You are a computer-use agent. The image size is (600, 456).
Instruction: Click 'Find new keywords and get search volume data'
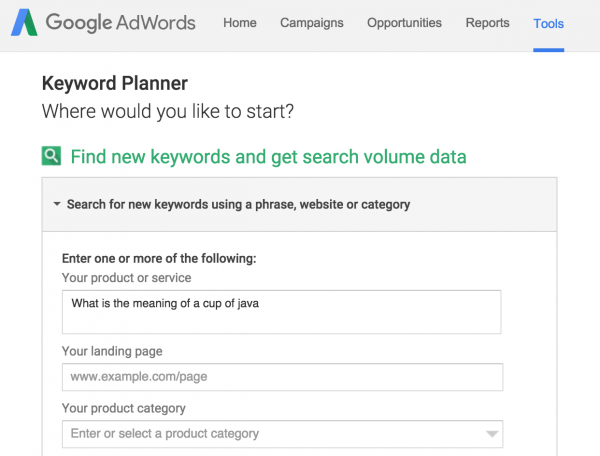click(269, 157)
